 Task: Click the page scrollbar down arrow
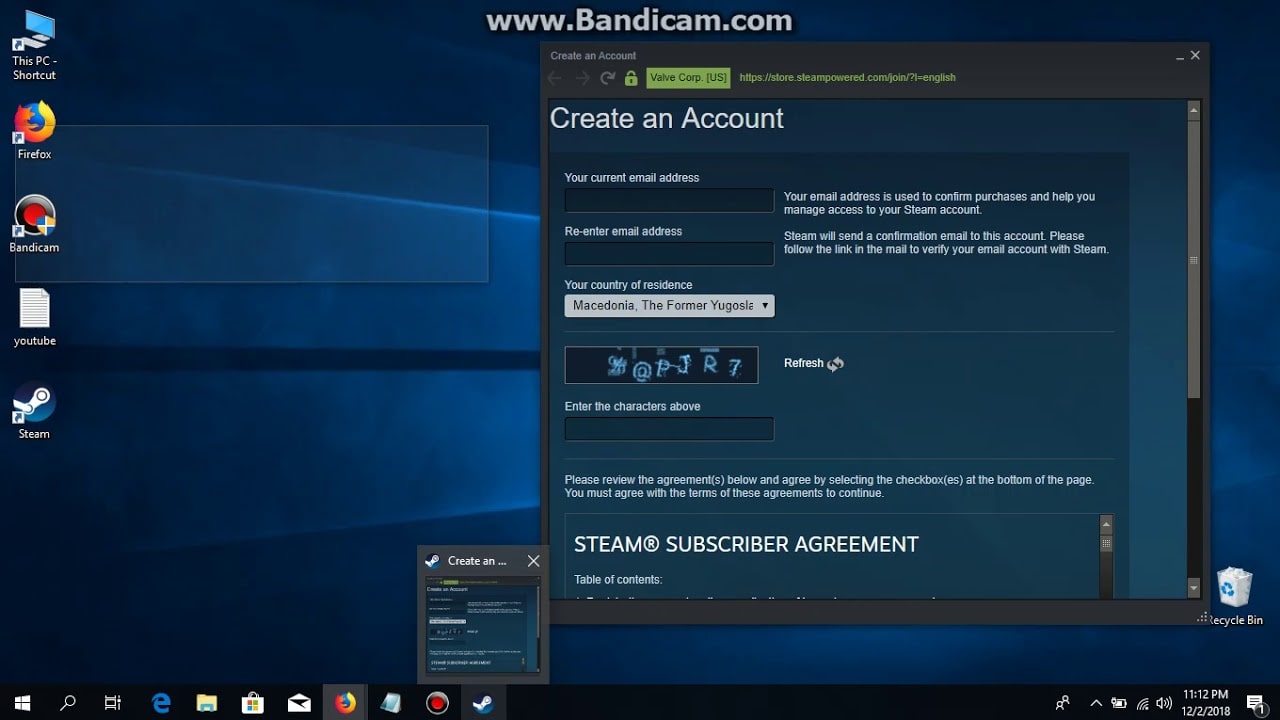[x=1193, y=589]
